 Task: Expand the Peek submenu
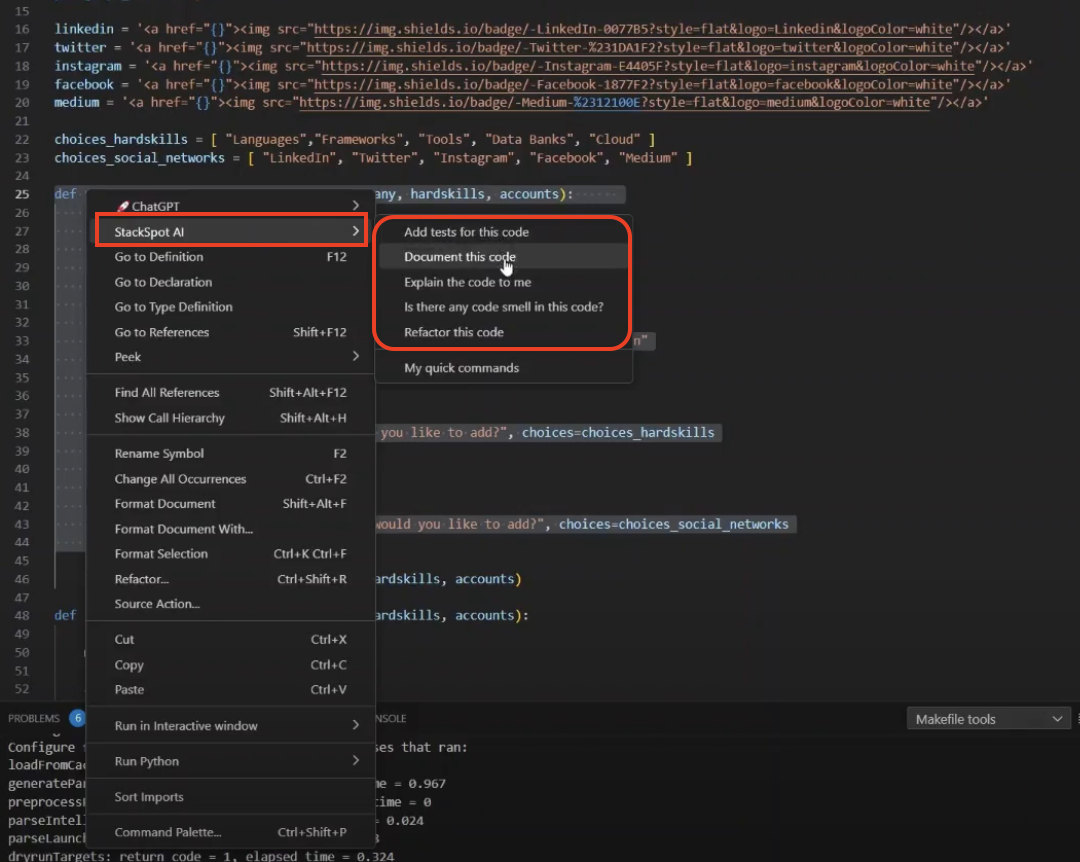point(127,356)
